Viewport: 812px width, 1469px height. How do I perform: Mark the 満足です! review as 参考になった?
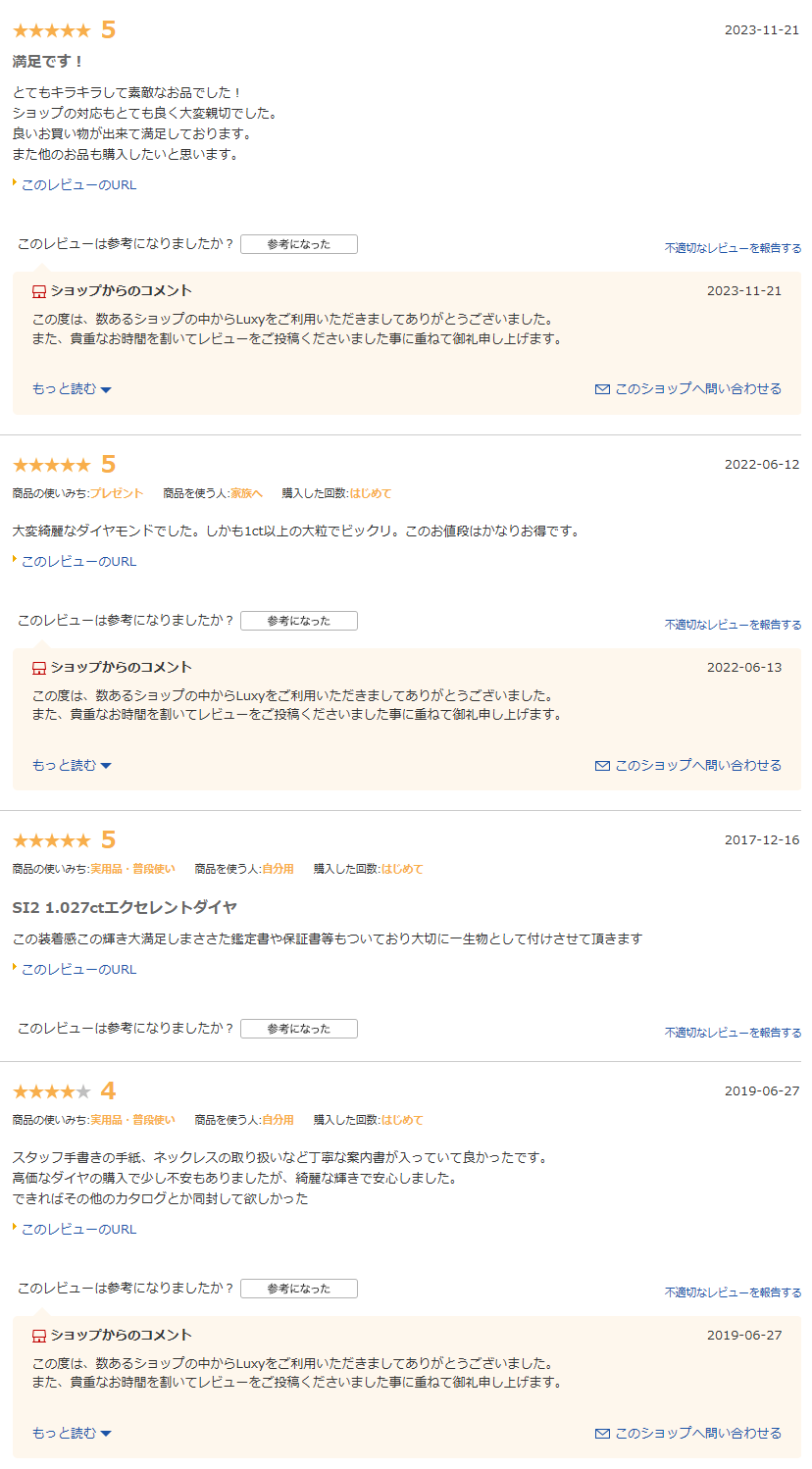[299, 244]
